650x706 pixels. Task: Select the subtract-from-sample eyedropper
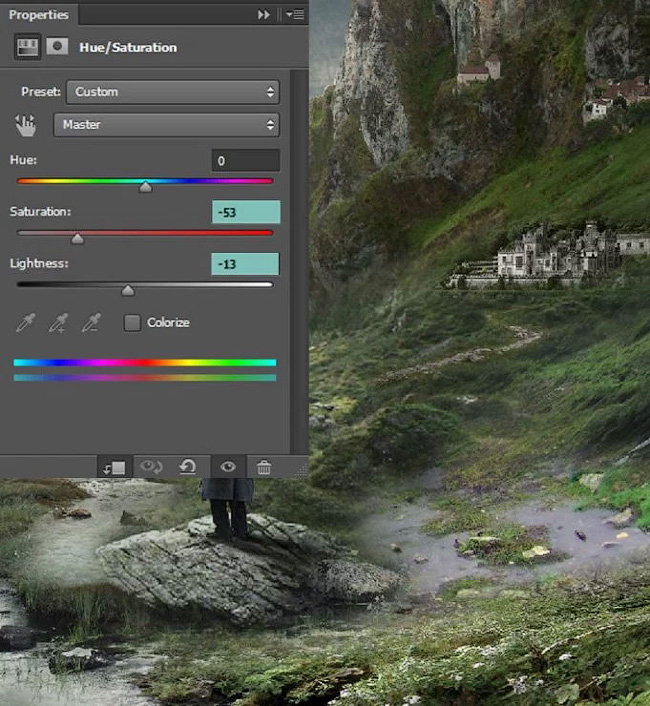(x=91, y=322)
